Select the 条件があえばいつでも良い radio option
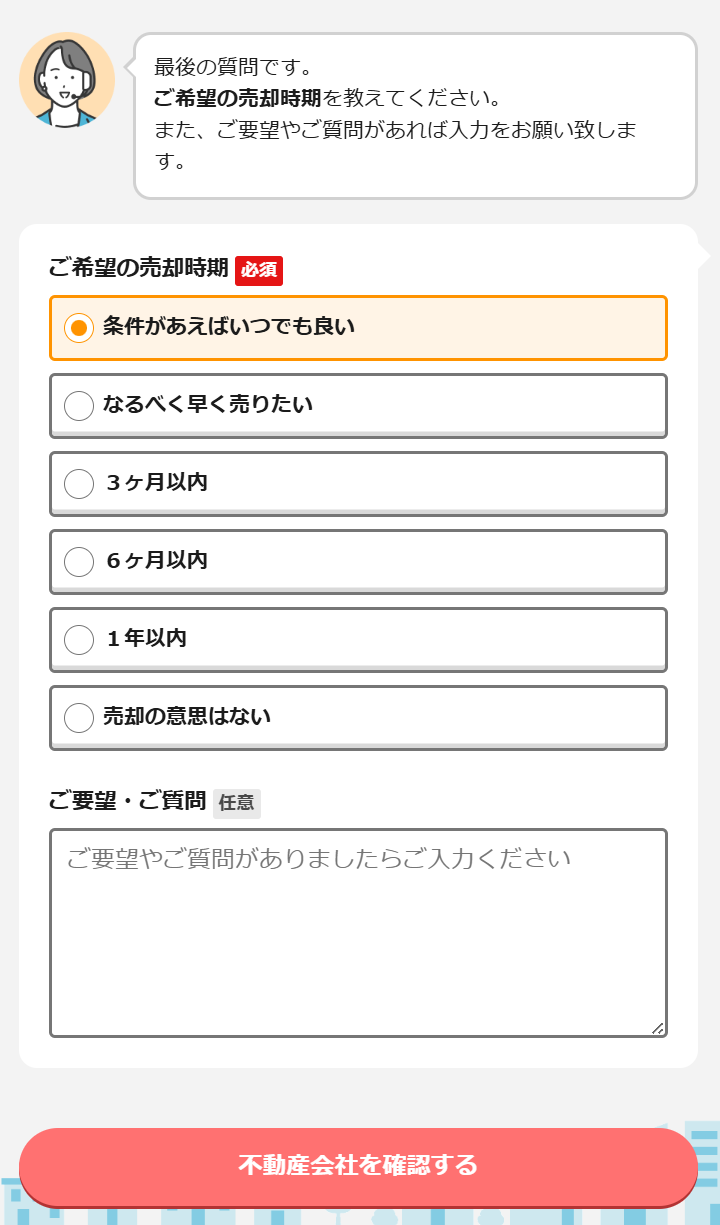This screenshot has width=720, height=1225. pyautogui.click(x=79, y=328)
